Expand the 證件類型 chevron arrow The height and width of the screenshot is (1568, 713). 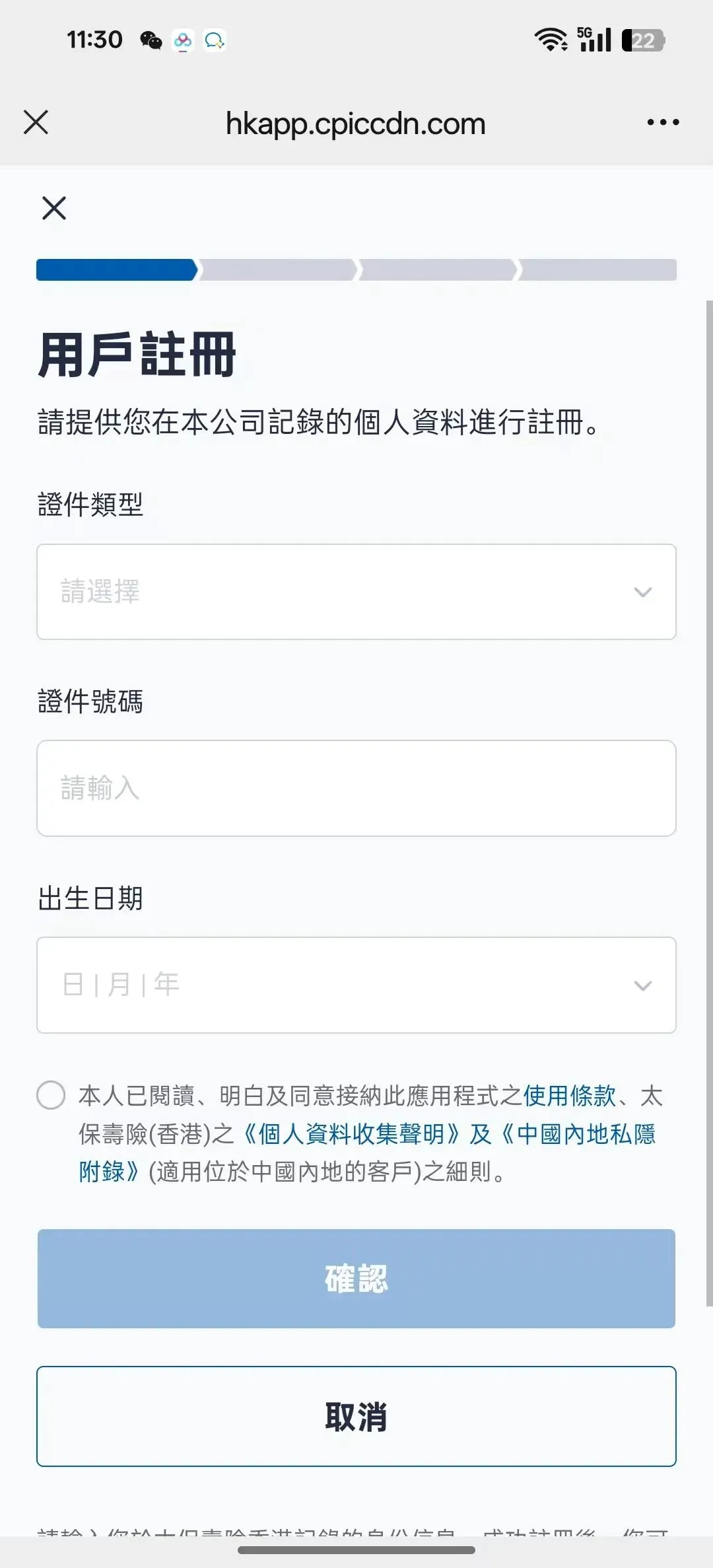coord(643,592)
